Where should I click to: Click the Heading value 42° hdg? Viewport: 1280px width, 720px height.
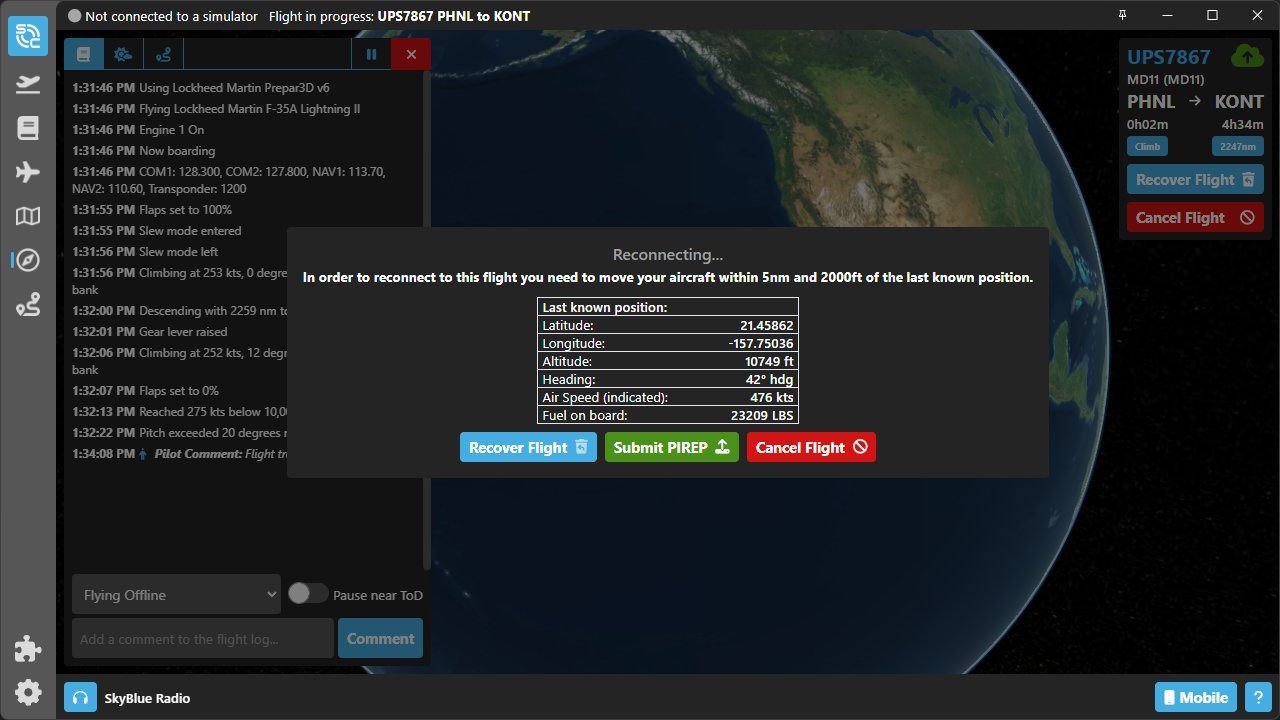[771, 379]
